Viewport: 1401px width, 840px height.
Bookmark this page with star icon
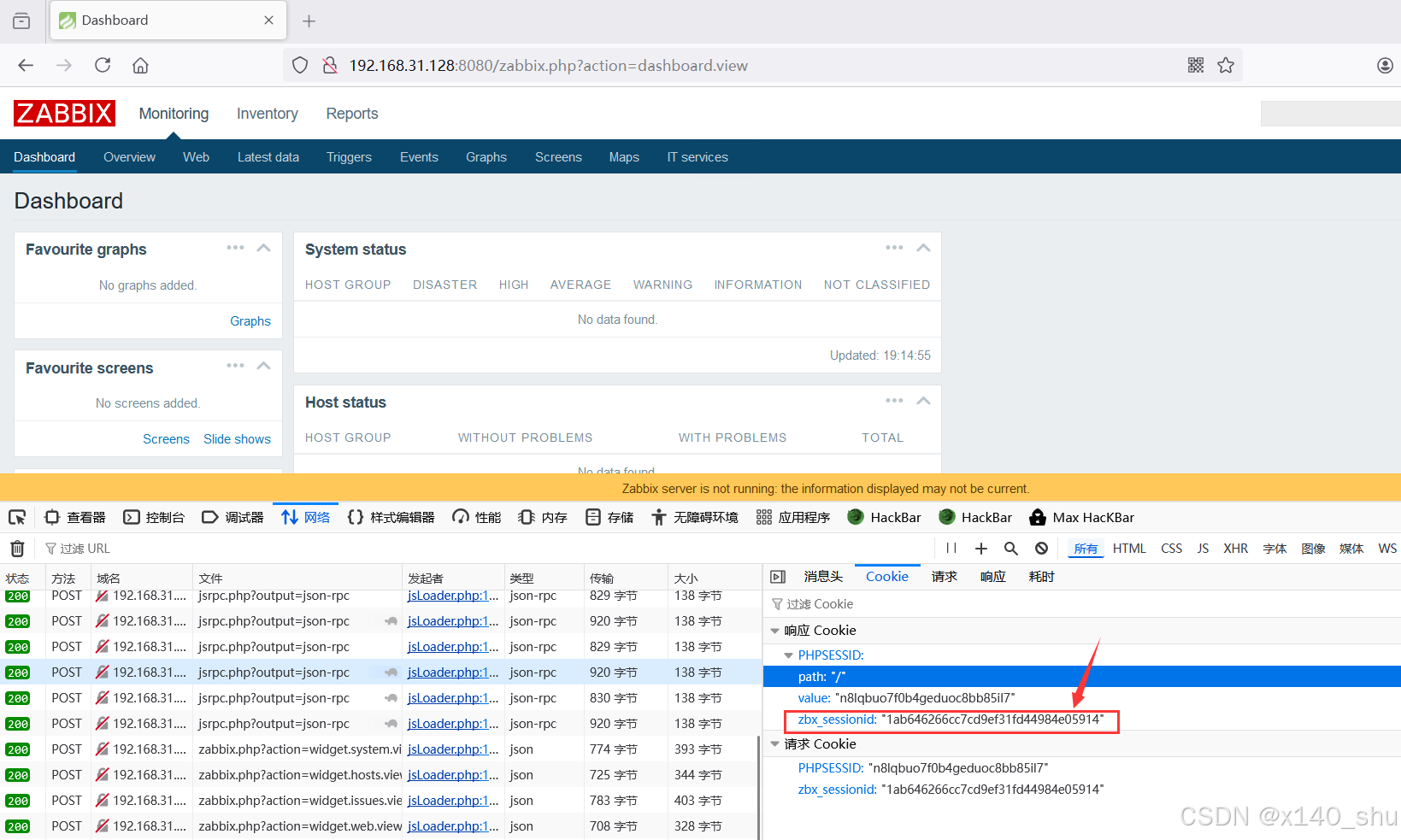[x=1226, y=65]
